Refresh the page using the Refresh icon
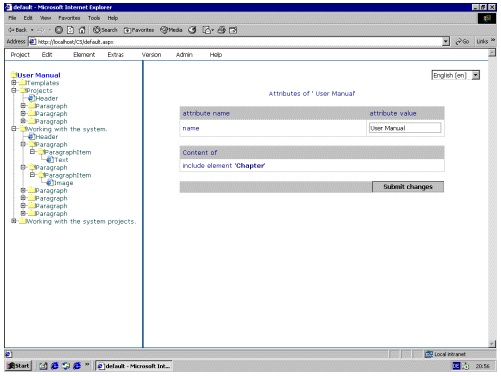 click(x=70, y=30)
